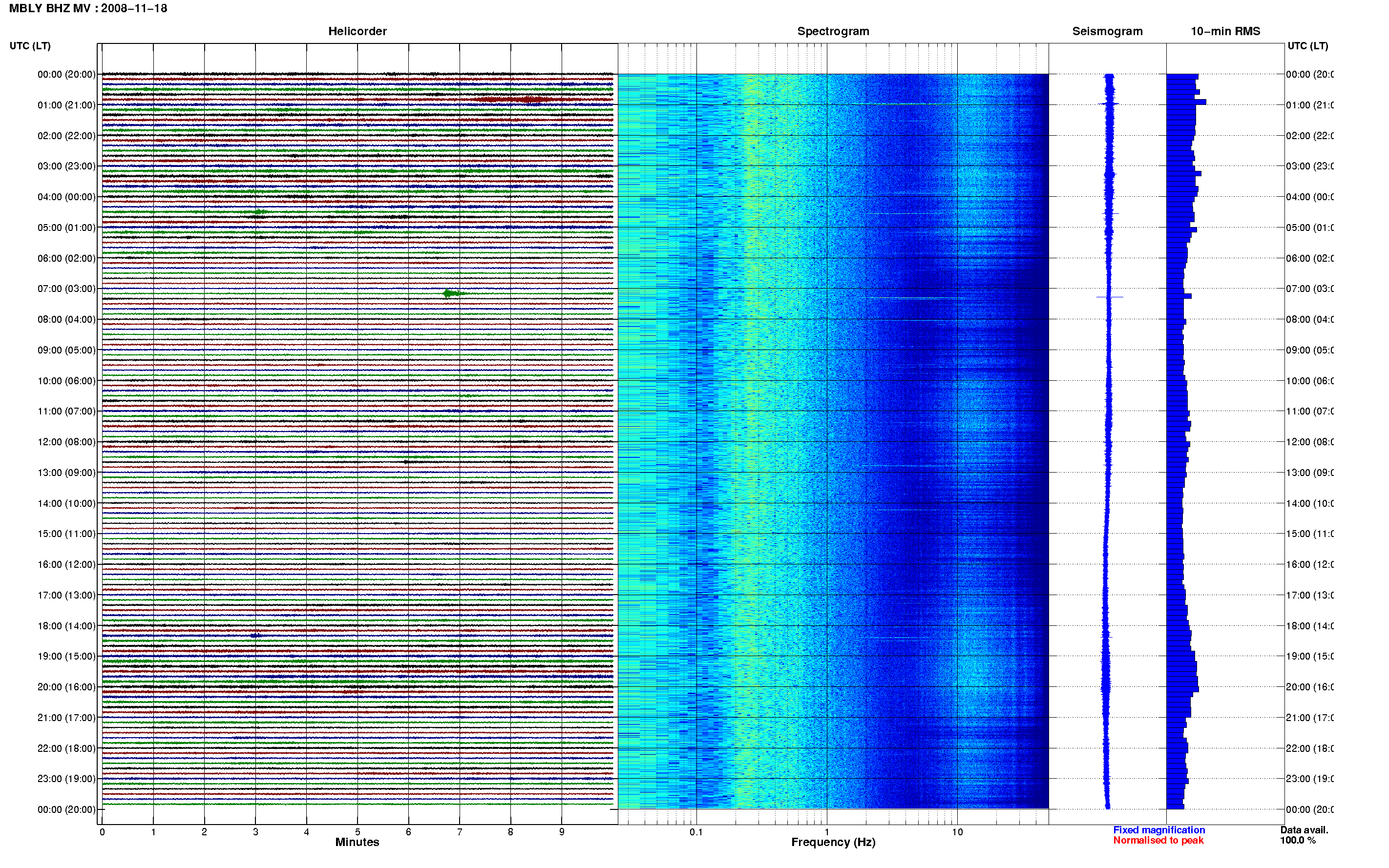Viewport: 1389px width, 868px height.
Task: Click the 'Seismogram' panel heading
Action: click(x=1107, y=32)
